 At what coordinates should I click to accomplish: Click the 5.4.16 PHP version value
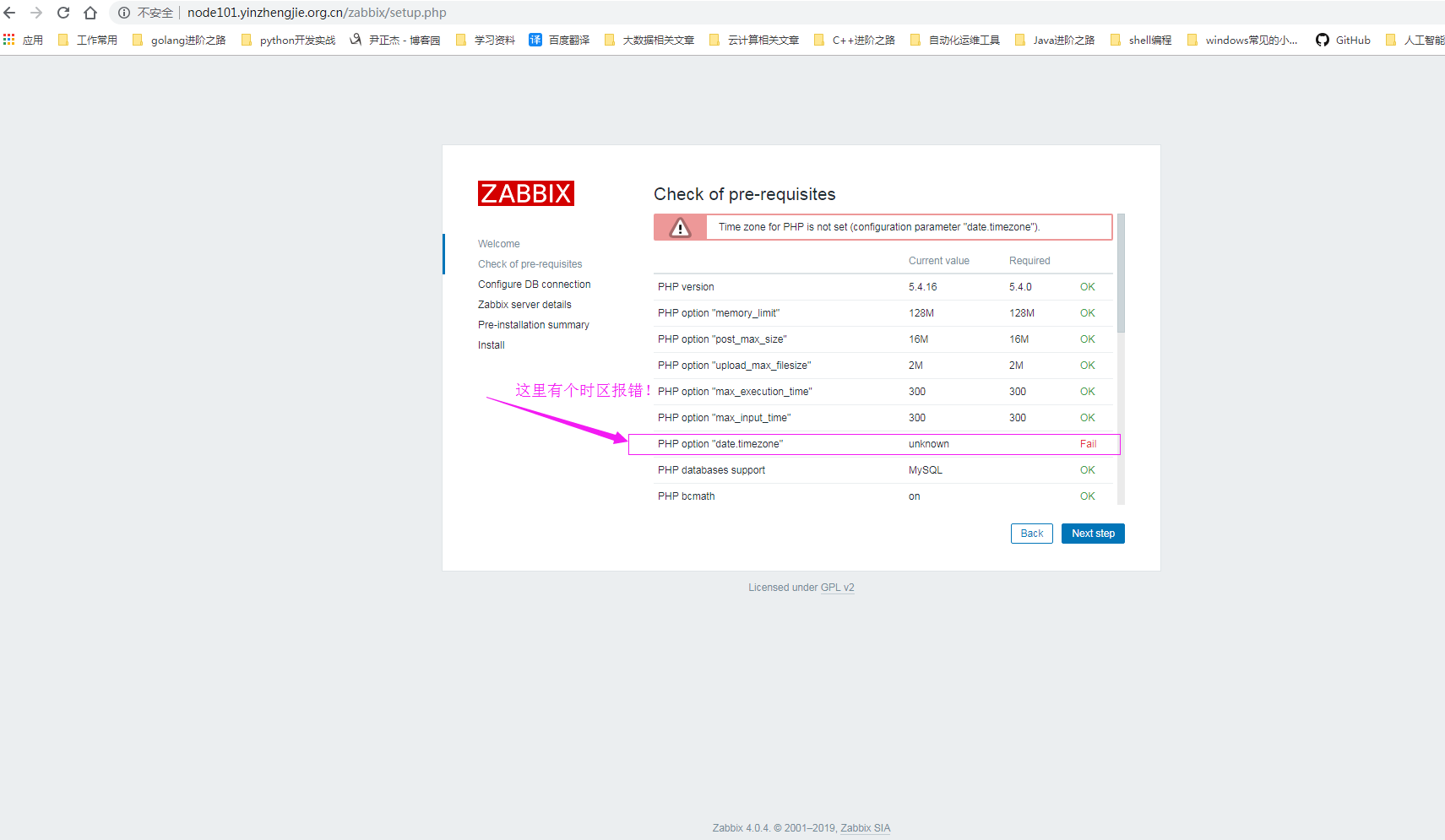click(x=923, y=287)
